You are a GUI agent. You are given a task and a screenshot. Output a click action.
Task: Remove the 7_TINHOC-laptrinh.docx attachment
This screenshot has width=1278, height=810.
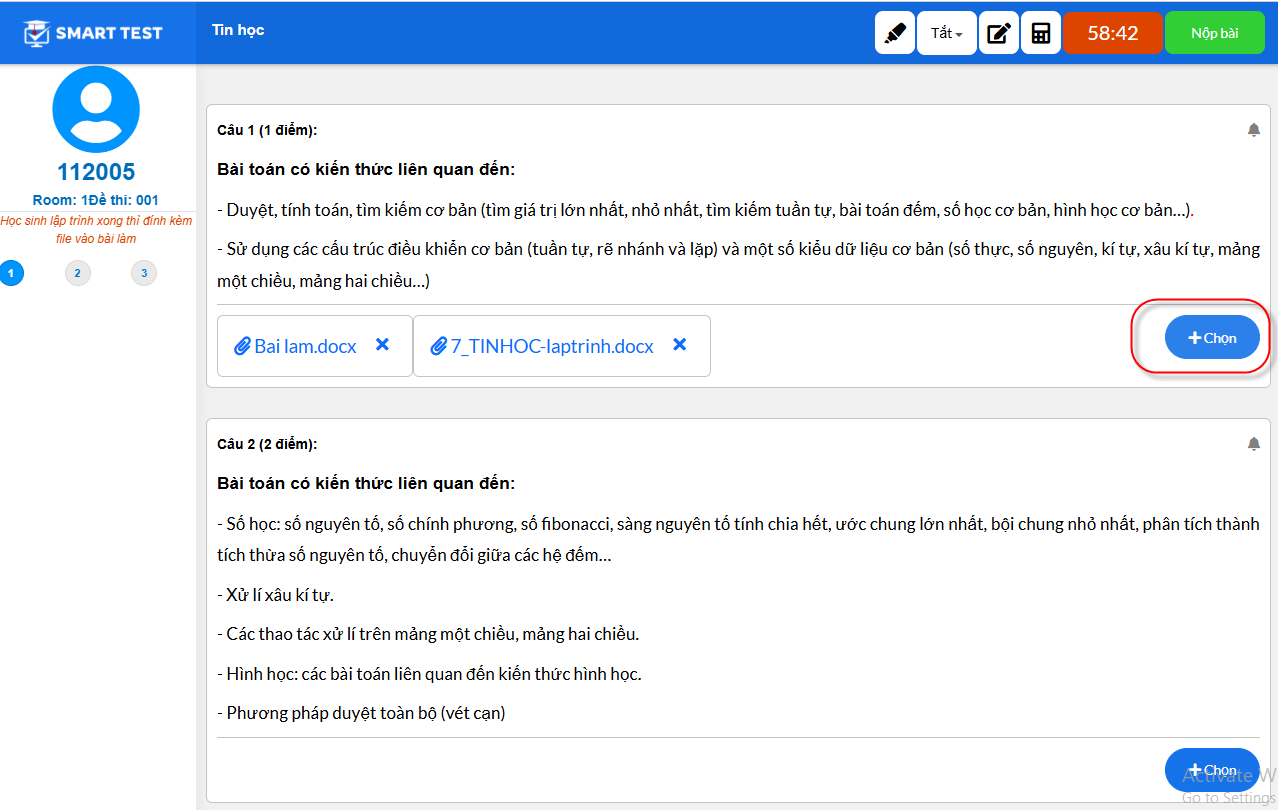(x=680, y=344)
